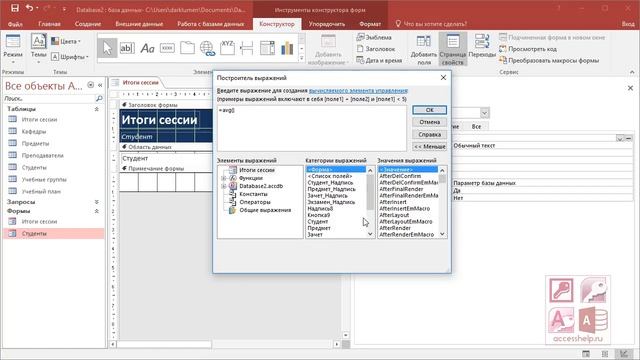This screenshot has width=640, height=360.
Task: Open property sheet selection dropdown arrow
Action: coord(484,113)
